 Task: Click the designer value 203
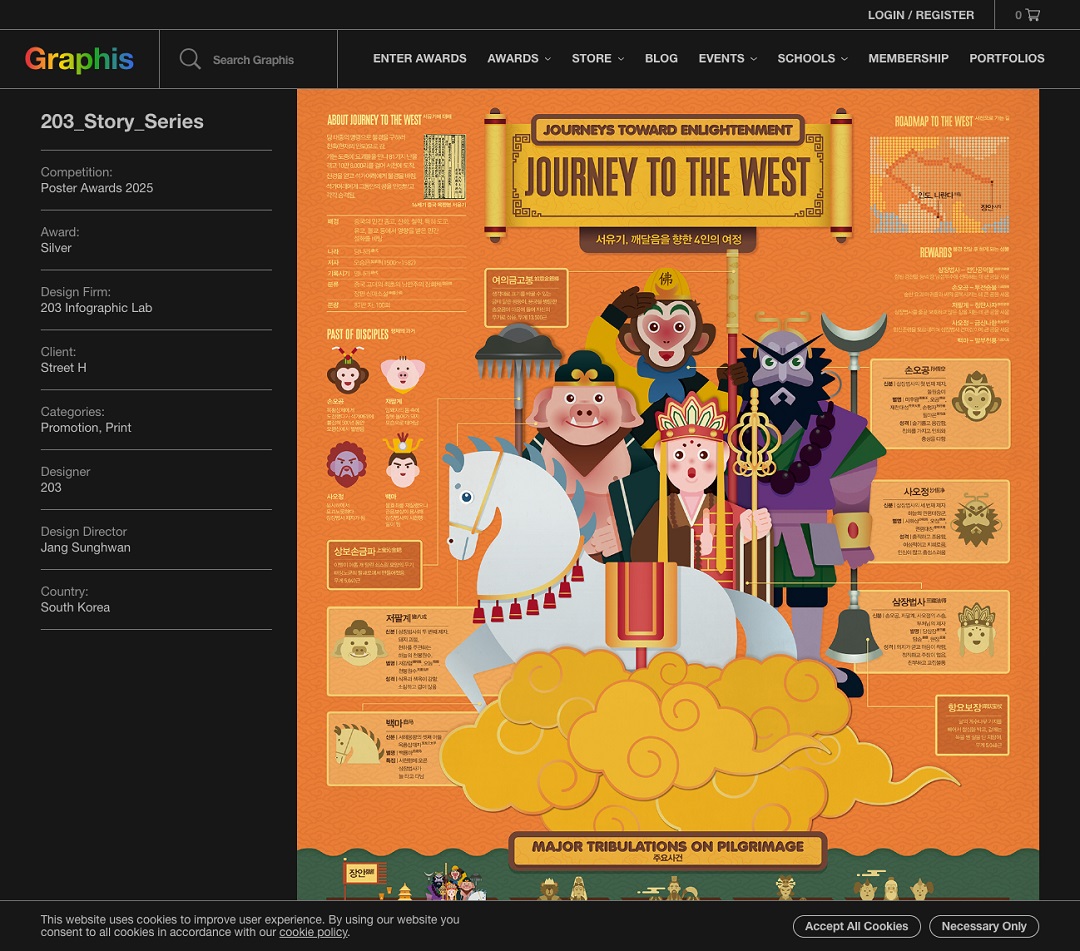click(x=51, y=488)
